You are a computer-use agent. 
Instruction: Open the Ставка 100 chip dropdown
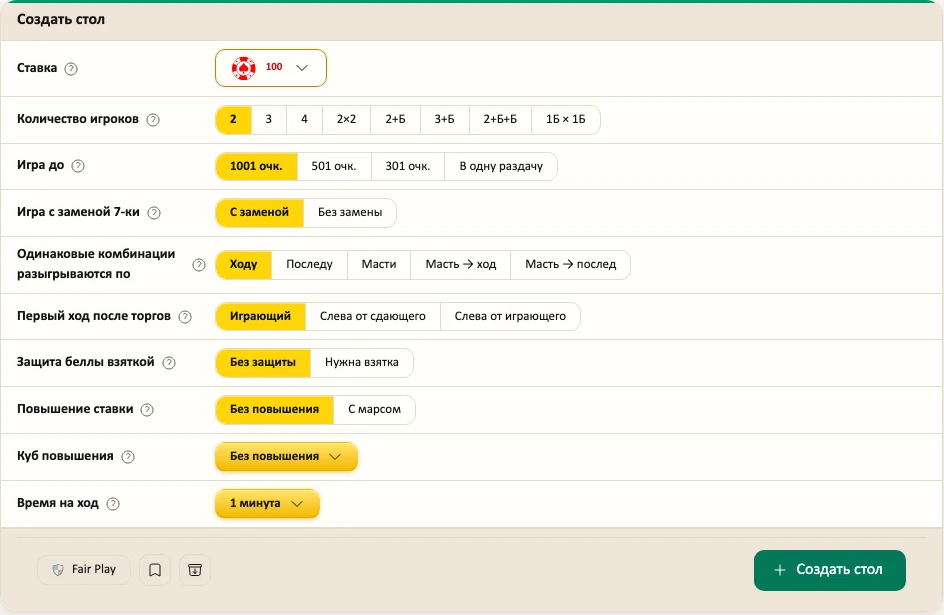click(x=271, y=68)
